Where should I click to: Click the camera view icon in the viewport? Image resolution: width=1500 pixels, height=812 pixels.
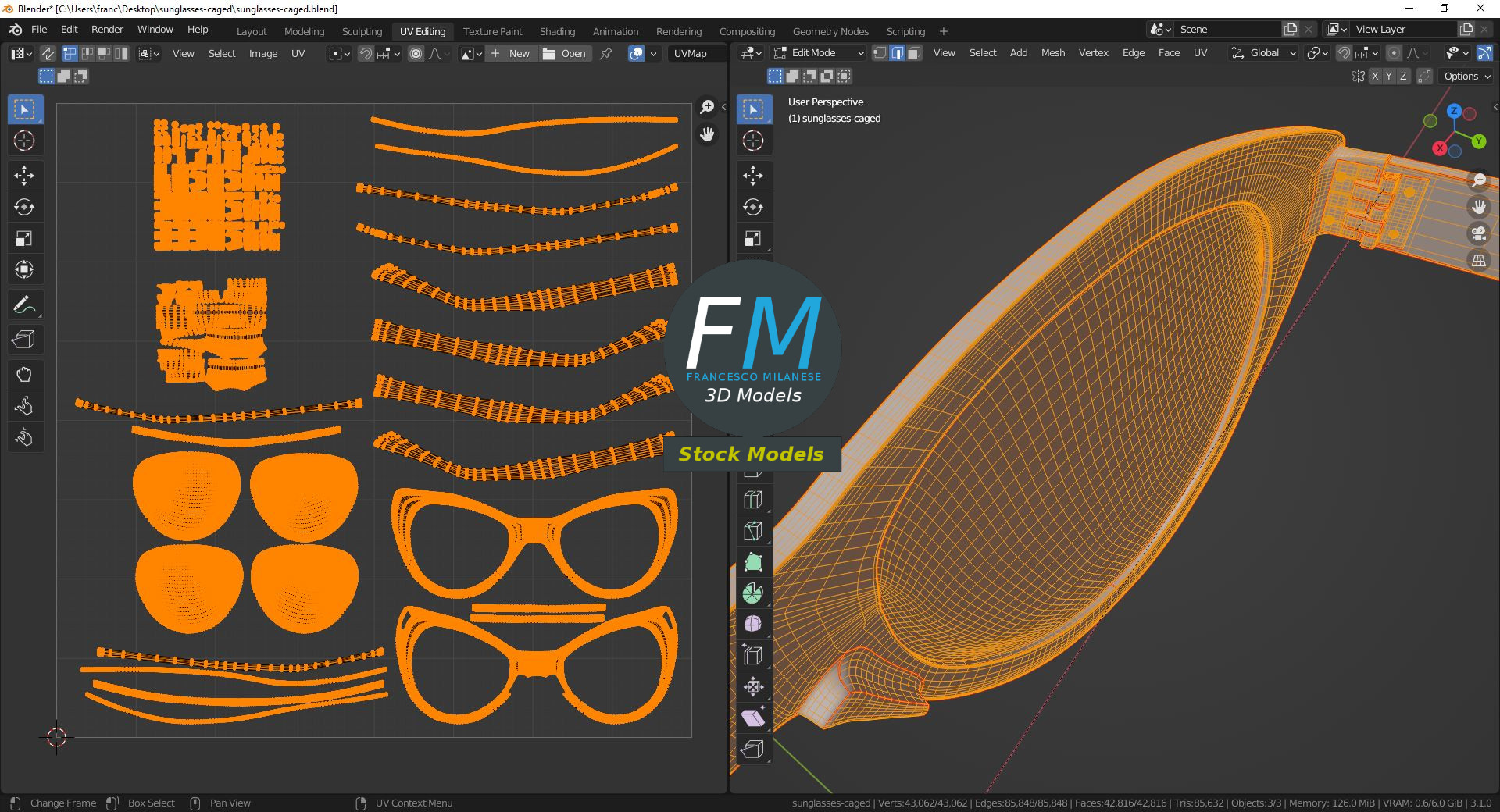click(x=1478, y=233)
